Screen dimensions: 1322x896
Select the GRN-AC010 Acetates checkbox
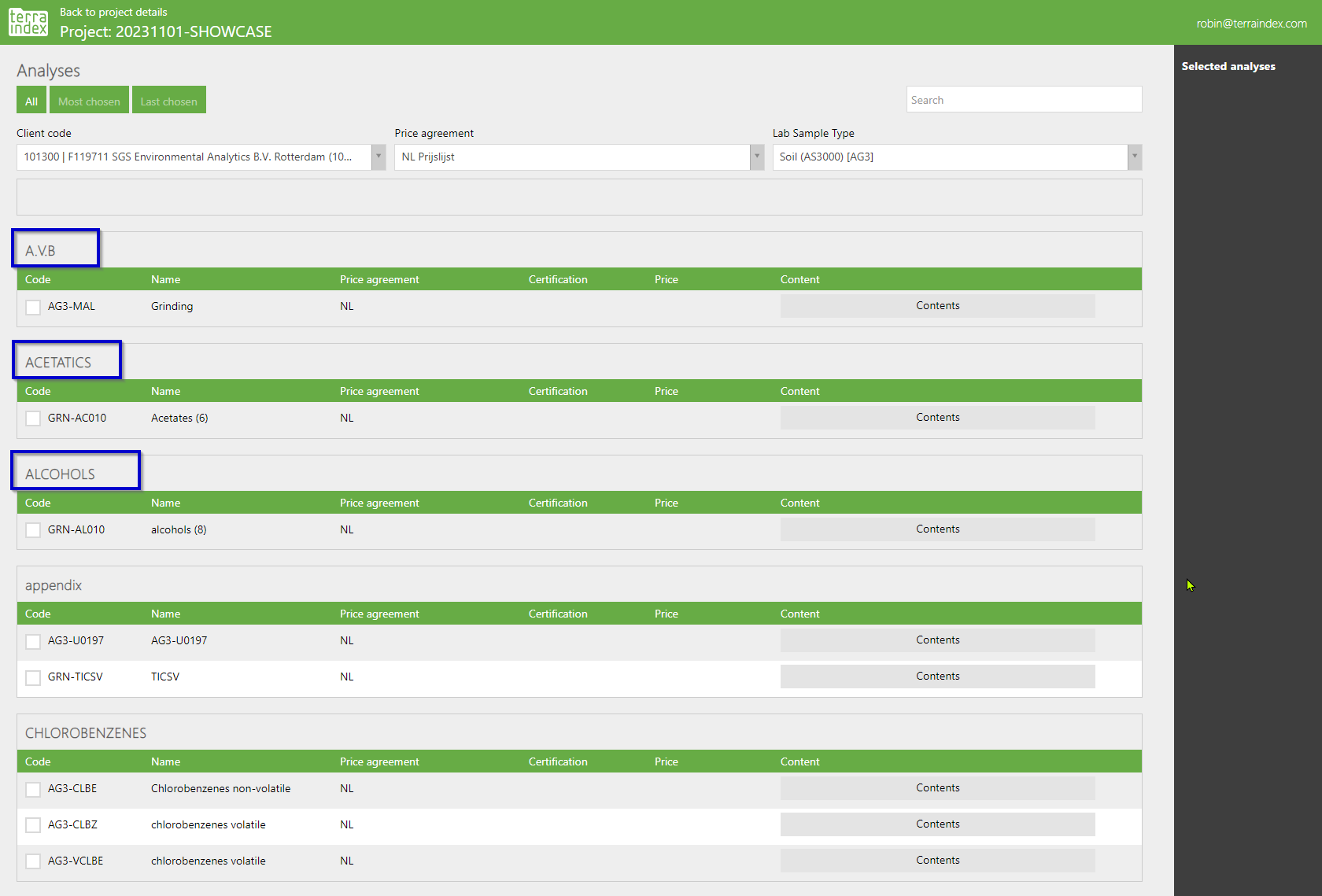(33, 419)
